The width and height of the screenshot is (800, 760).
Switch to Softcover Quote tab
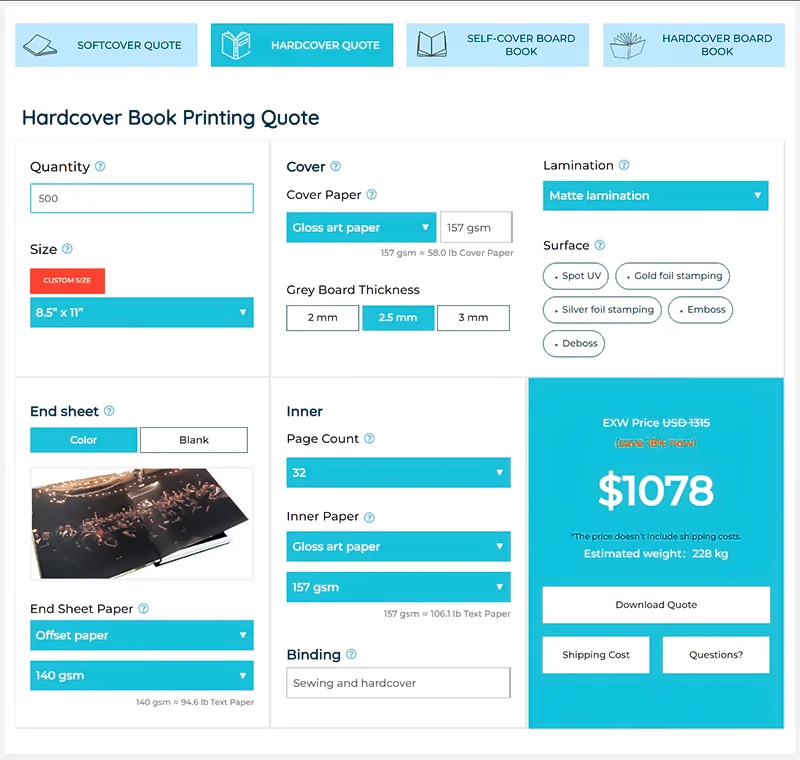pyautogui.click(x=105, y=45)
